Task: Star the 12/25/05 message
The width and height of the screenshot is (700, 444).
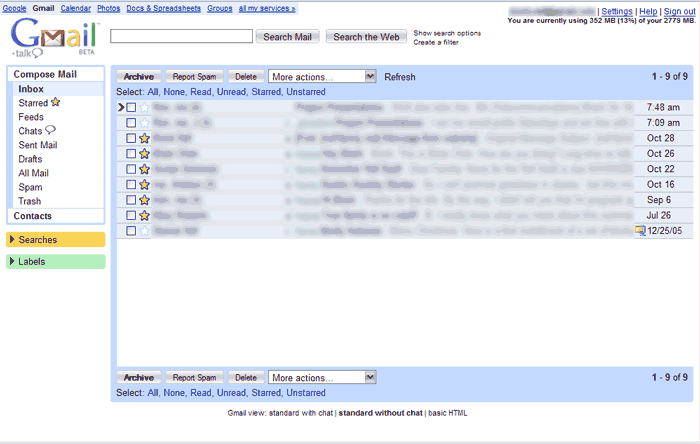Action: [144, 231]
